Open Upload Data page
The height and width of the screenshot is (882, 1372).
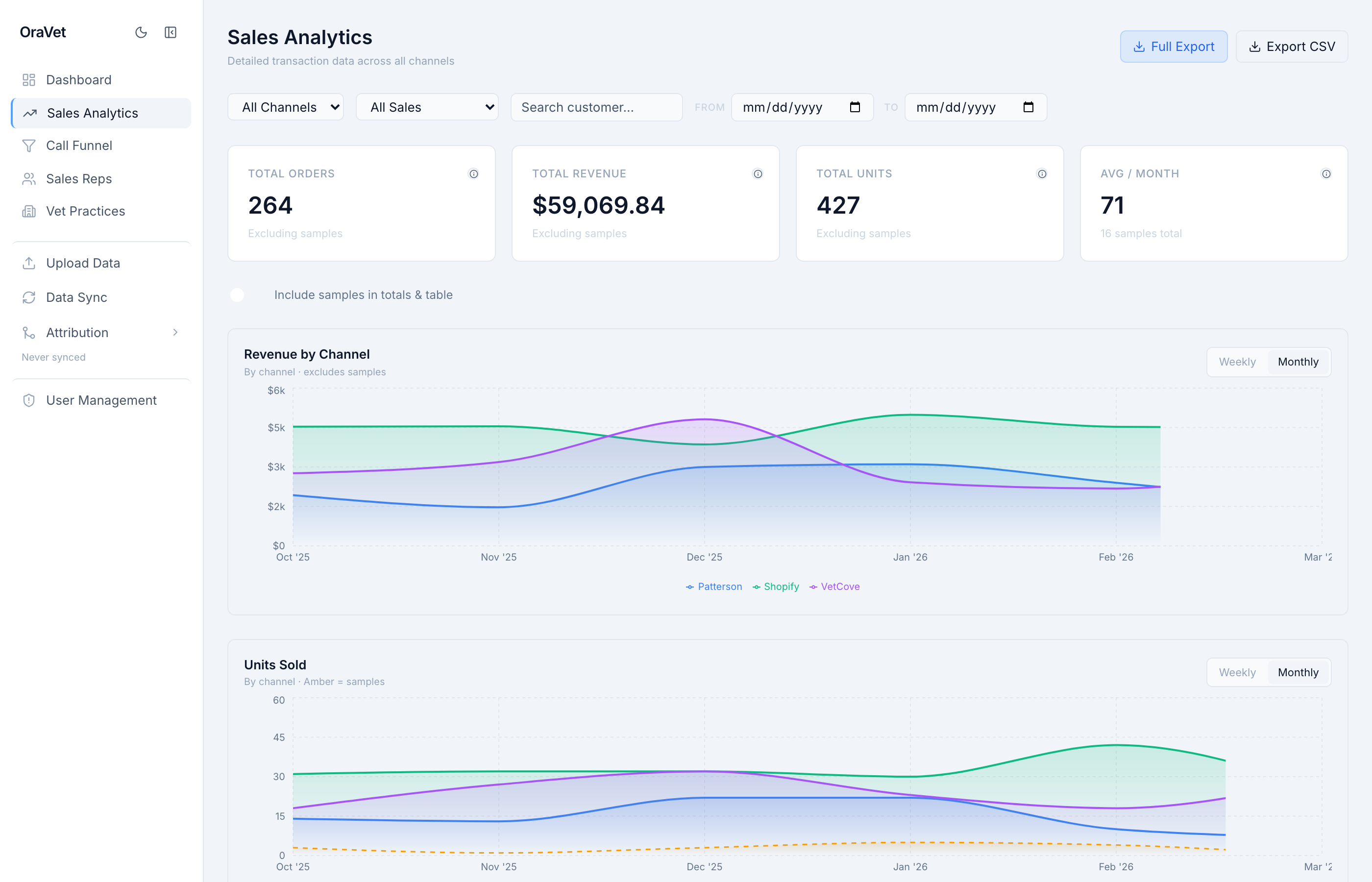click(101, 264)
